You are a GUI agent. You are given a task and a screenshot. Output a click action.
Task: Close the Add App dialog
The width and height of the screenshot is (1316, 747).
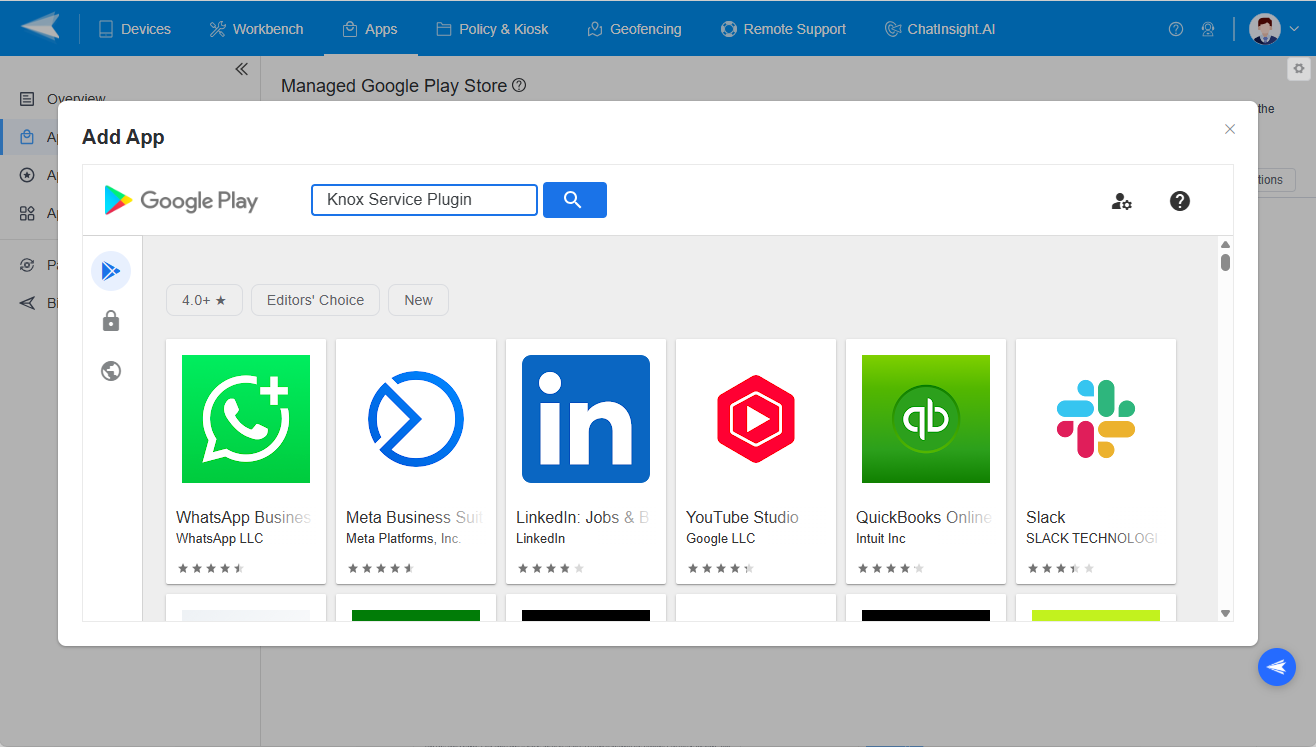point(1230,129)
